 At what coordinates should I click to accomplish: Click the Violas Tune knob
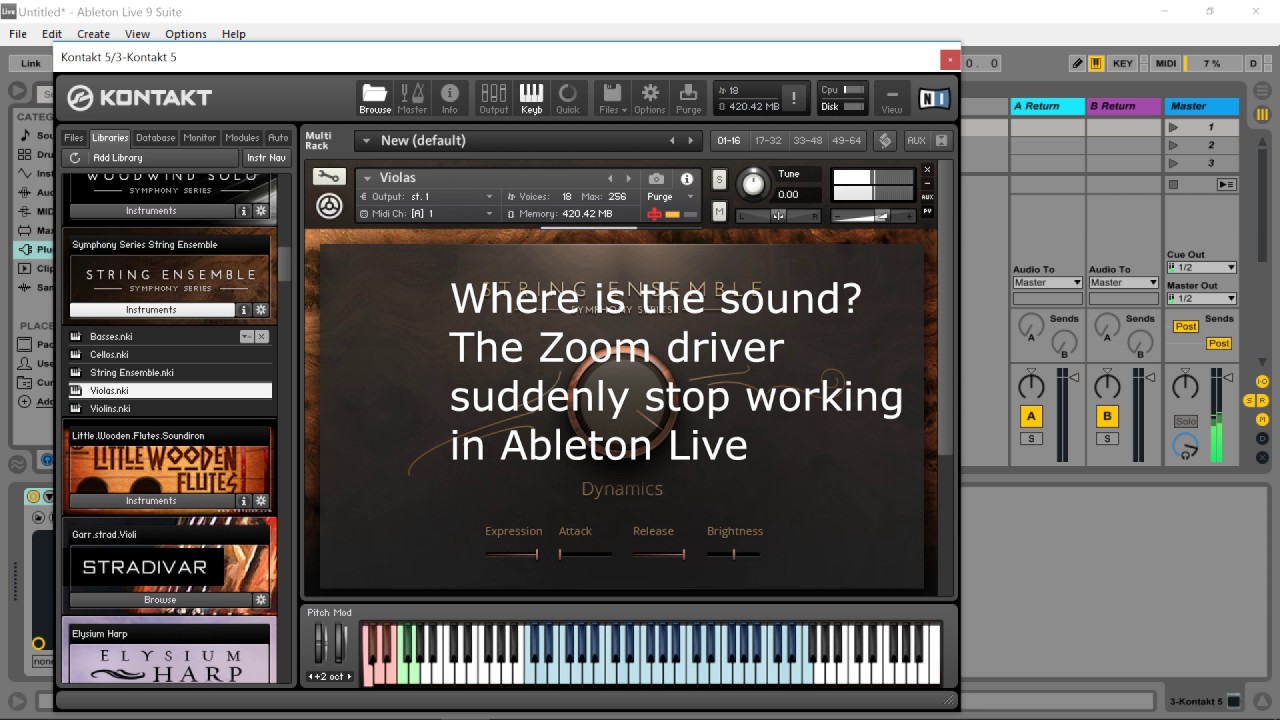[x=753, y=183]
